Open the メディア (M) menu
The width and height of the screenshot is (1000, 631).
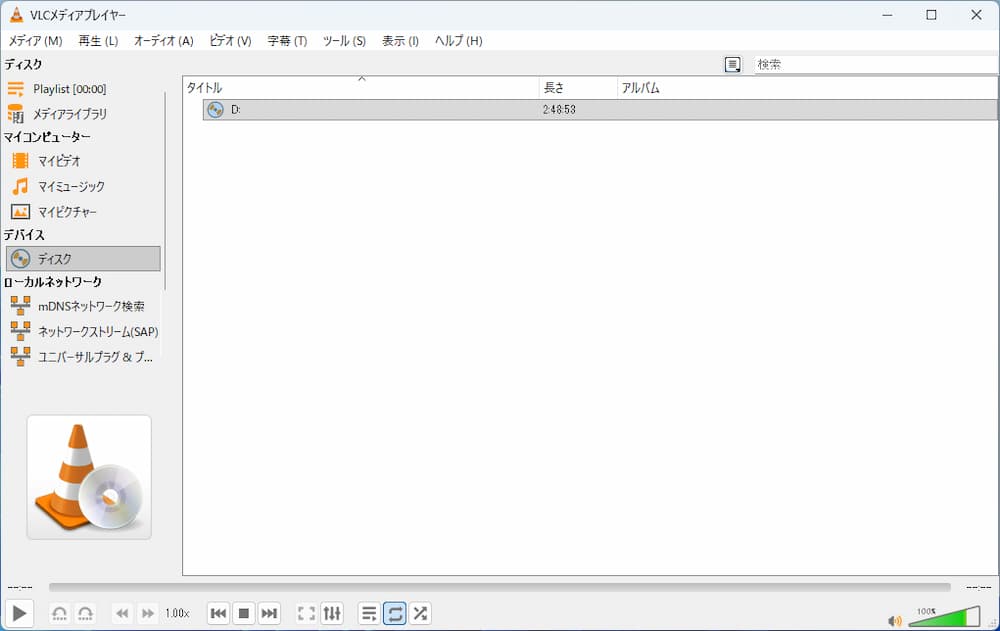point(35,41)
